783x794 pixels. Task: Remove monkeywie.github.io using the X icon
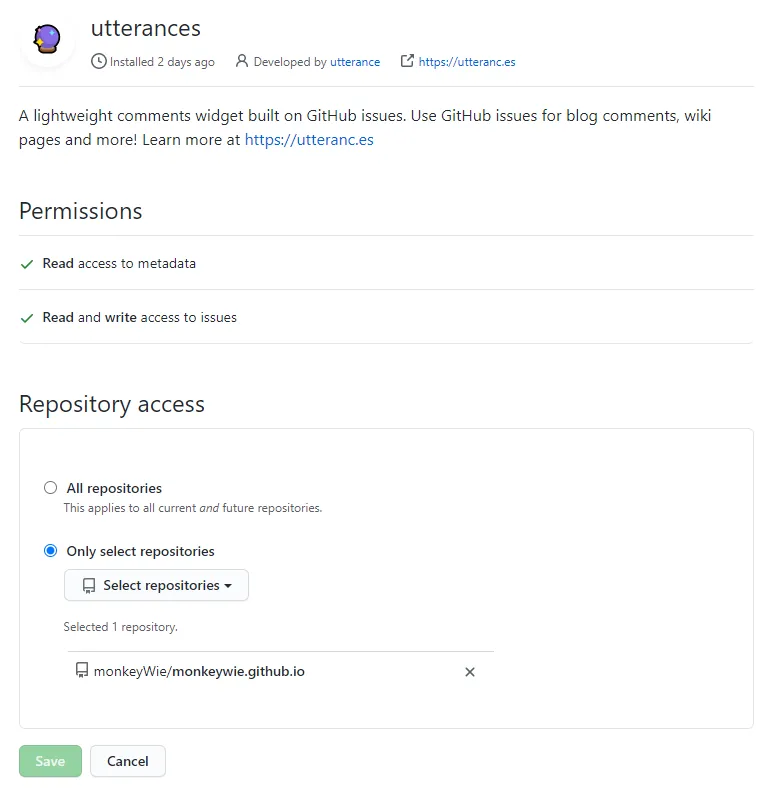(x=470, y=672)
